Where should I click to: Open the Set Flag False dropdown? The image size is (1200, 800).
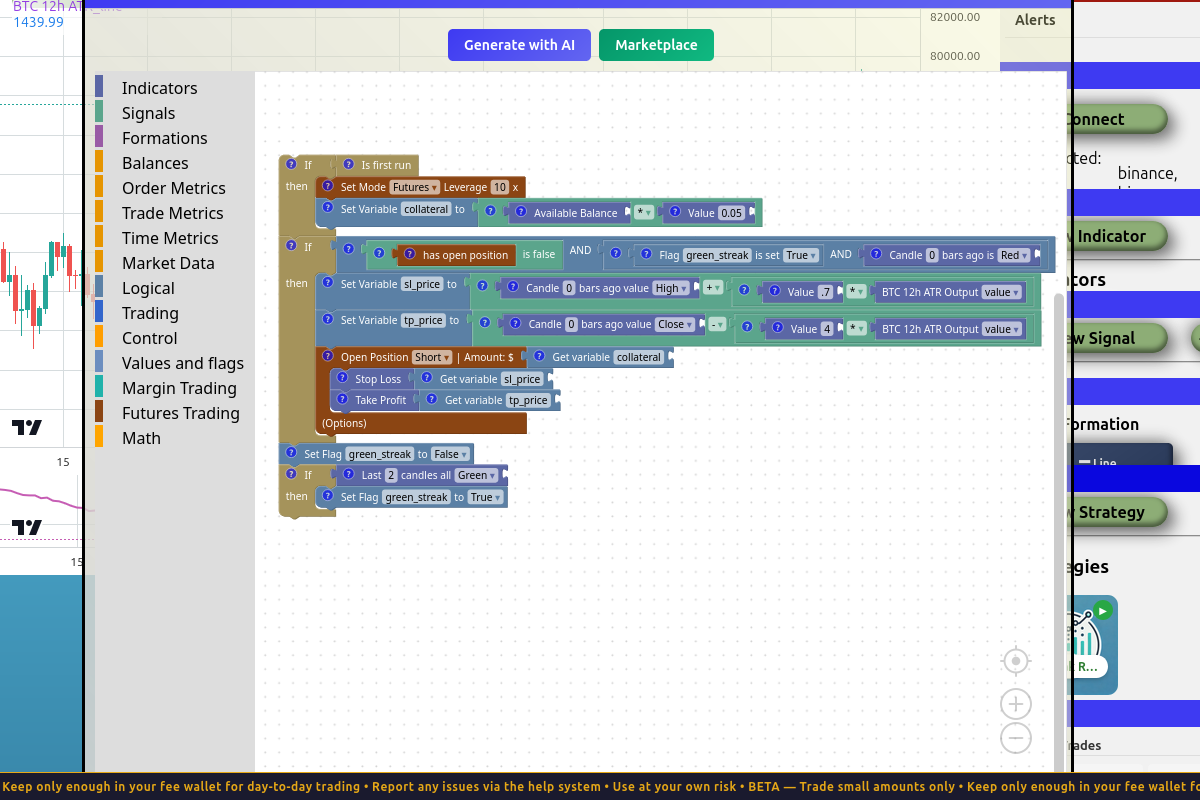point(449,454)
